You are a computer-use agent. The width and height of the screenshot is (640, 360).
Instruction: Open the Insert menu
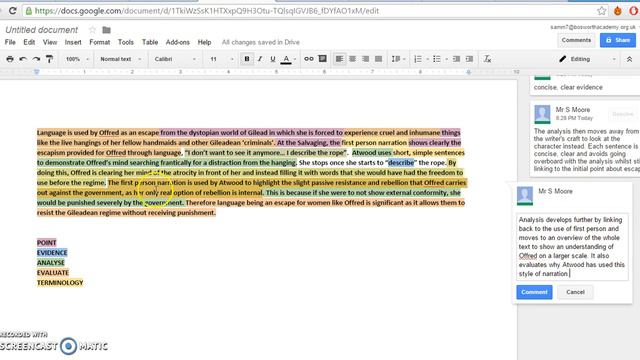click(73, 42)
